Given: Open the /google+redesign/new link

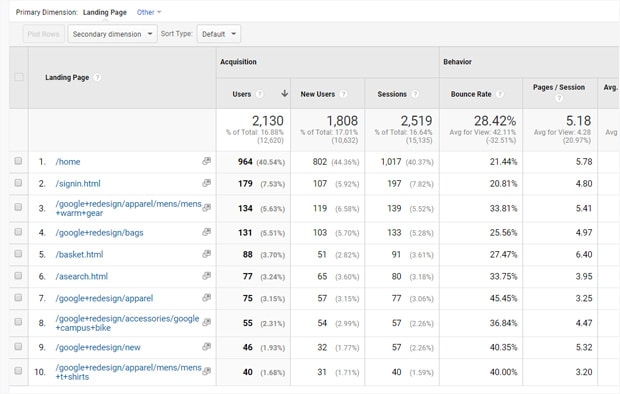Looking at the screenshot, I should click(98, 347).
